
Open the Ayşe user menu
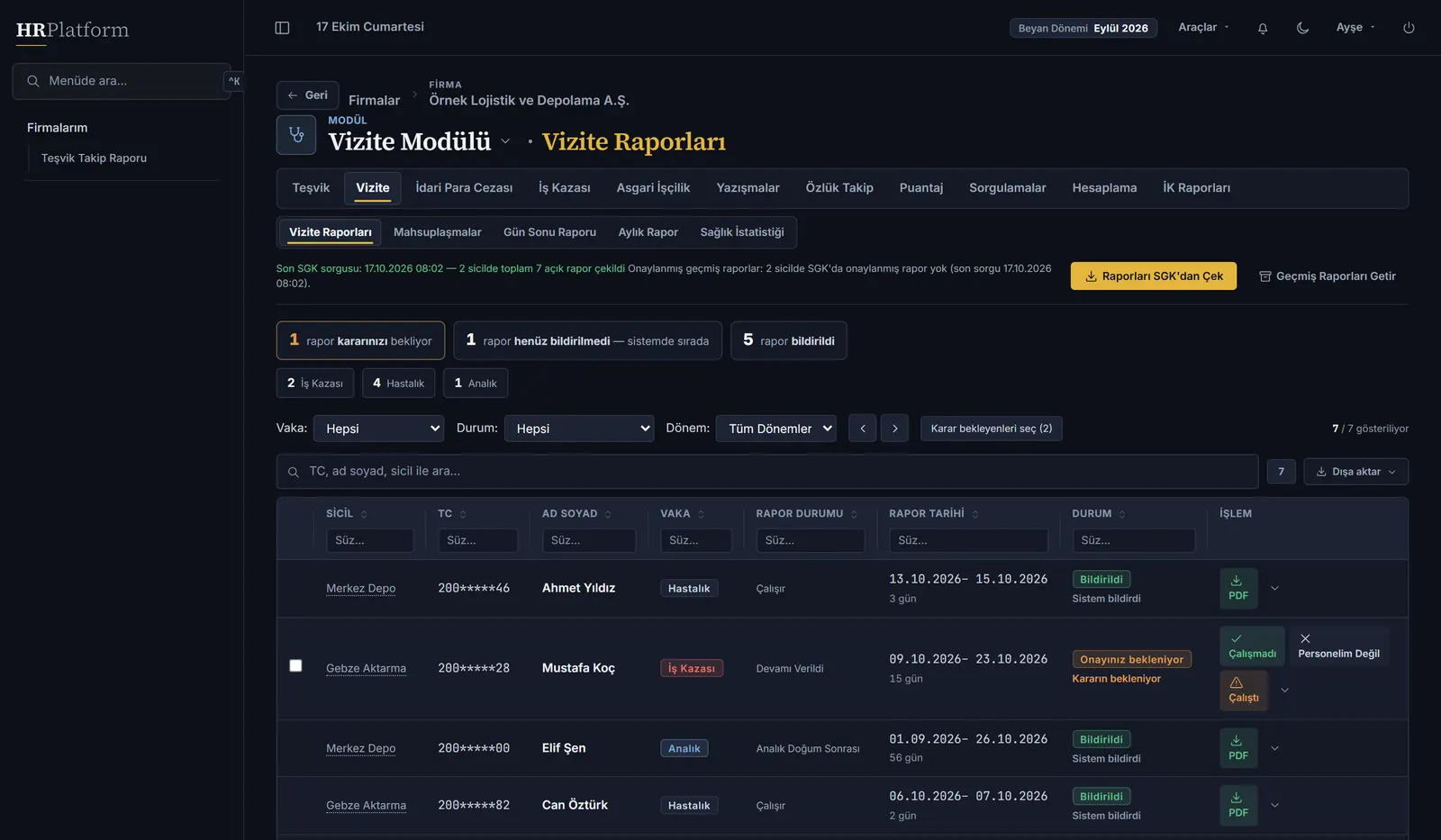1355,28
